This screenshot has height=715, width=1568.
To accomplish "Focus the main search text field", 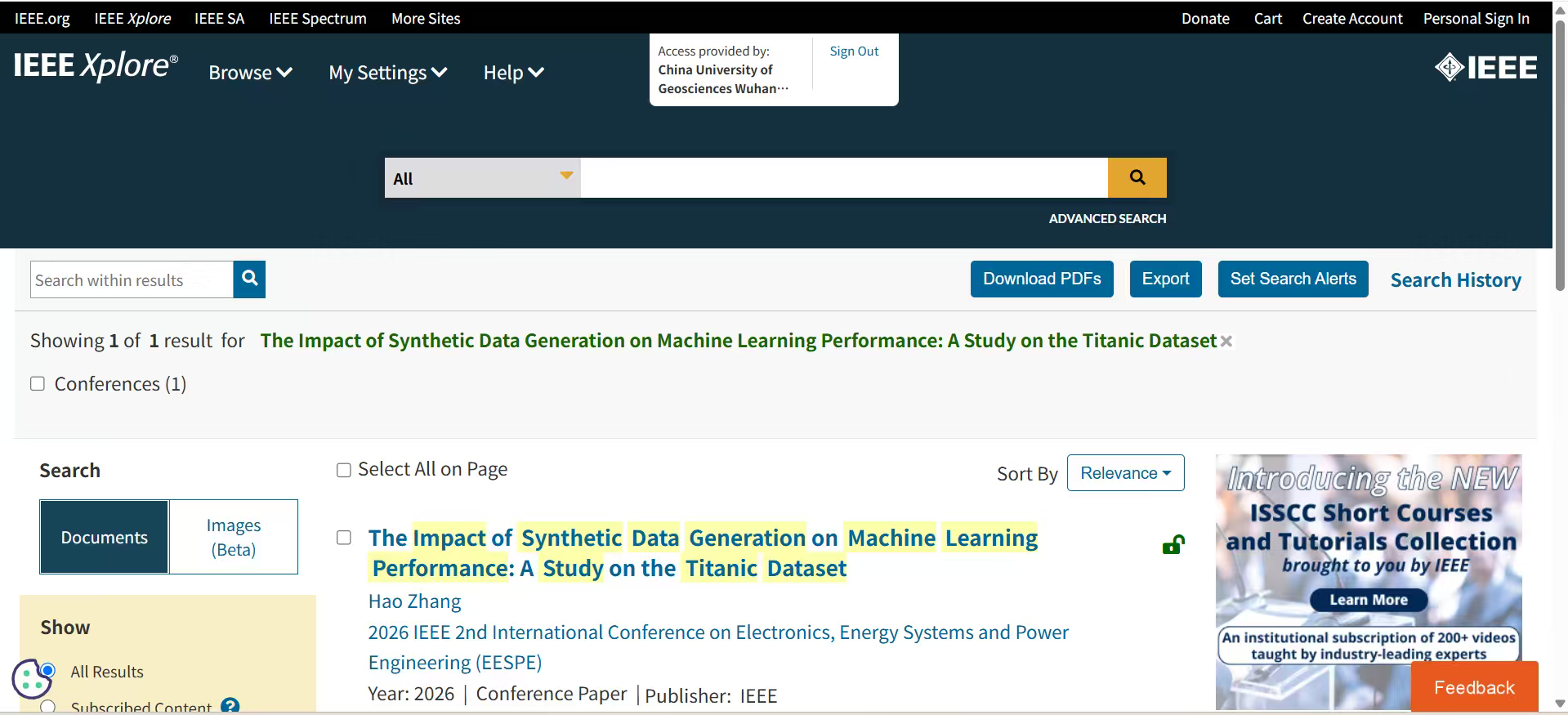I will pyautogui.click(x=844, y=178).
